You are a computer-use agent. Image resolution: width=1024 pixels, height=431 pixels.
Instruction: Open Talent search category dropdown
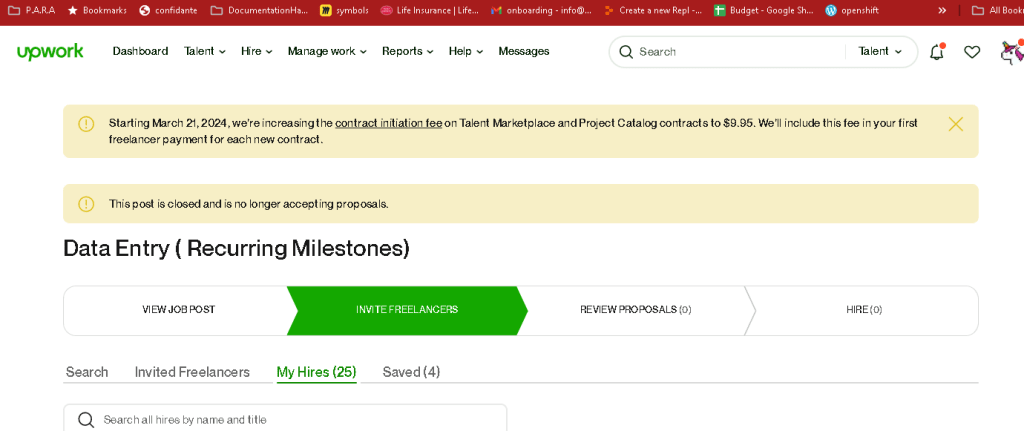(x=880, y=52)
